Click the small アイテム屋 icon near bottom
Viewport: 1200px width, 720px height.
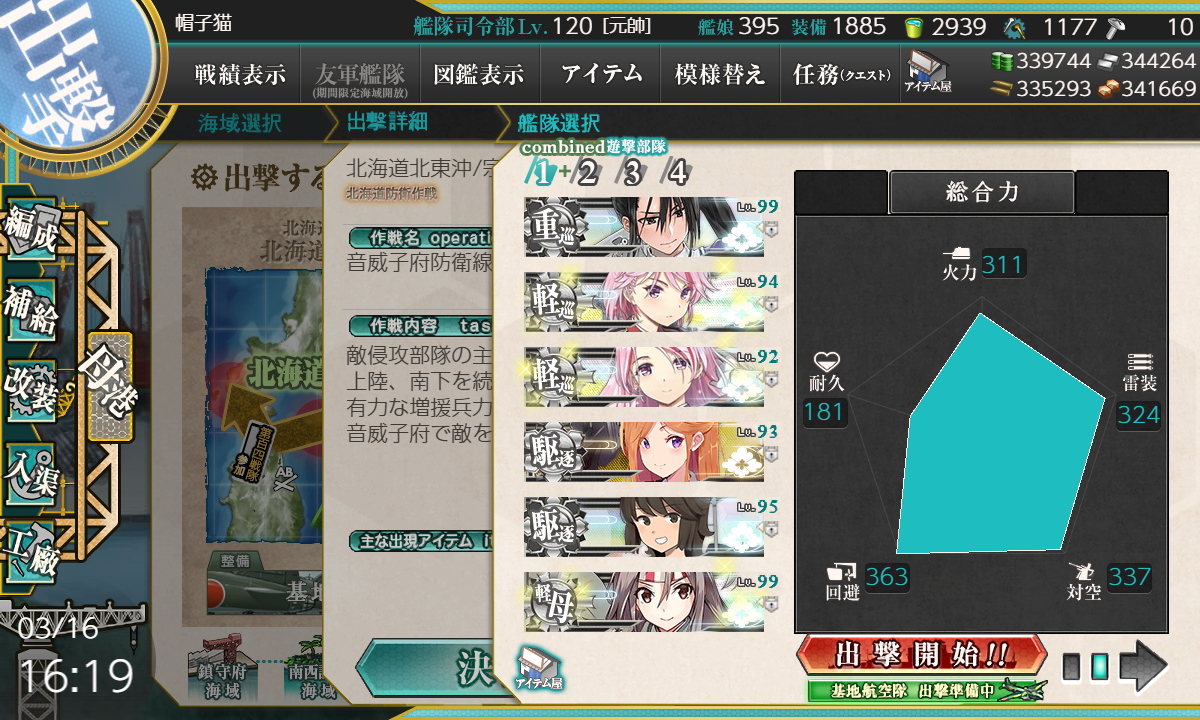pyautogui.click(x=540, y=669)
